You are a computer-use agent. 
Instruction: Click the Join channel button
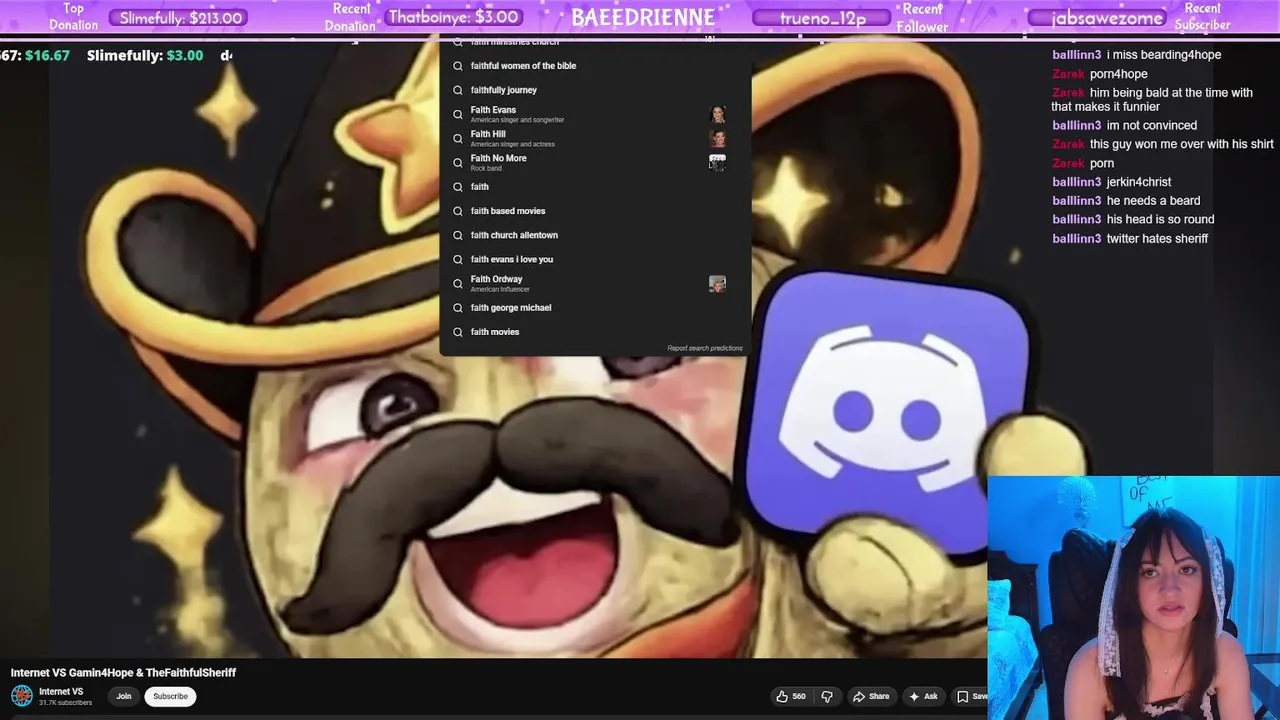coord(124,696)
